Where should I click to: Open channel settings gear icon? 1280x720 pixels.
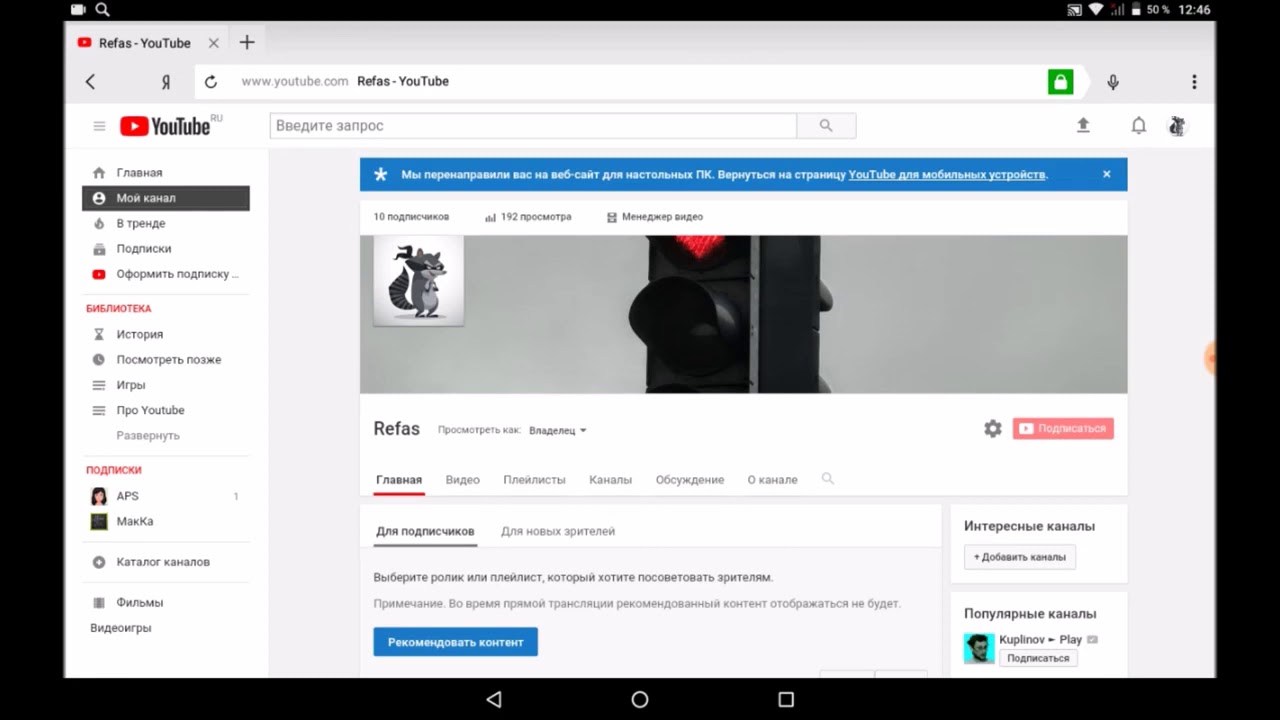993,429
